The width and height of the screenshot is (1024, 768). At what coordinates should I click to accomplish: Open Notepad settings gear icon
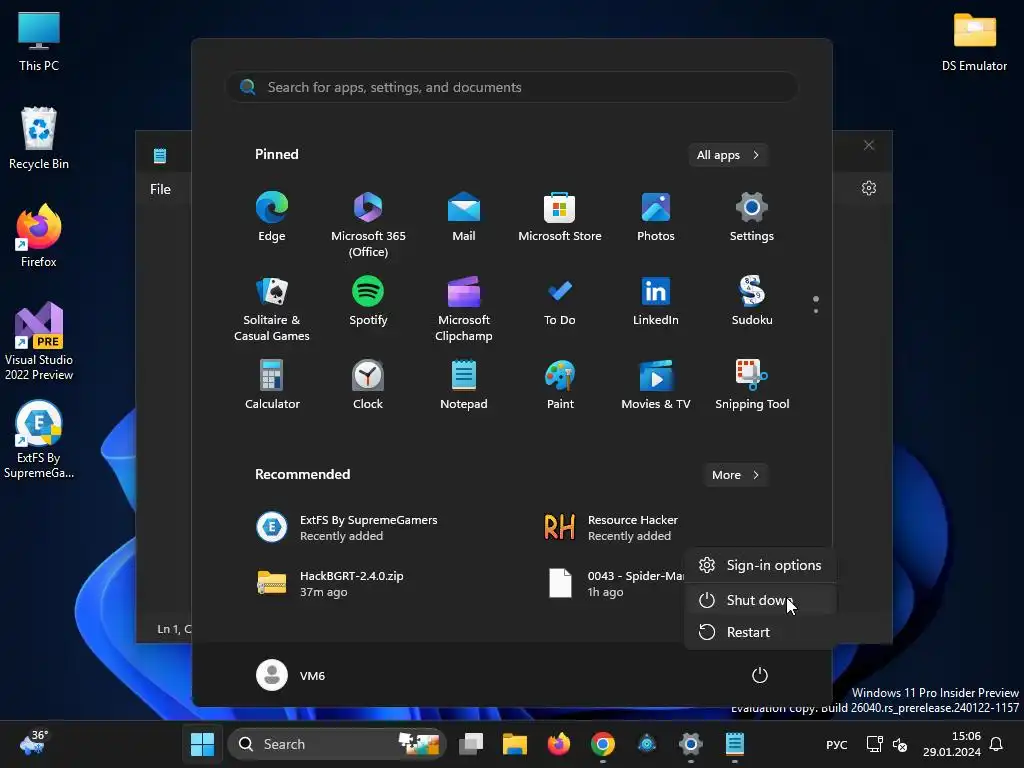click(x=869, y=188)
